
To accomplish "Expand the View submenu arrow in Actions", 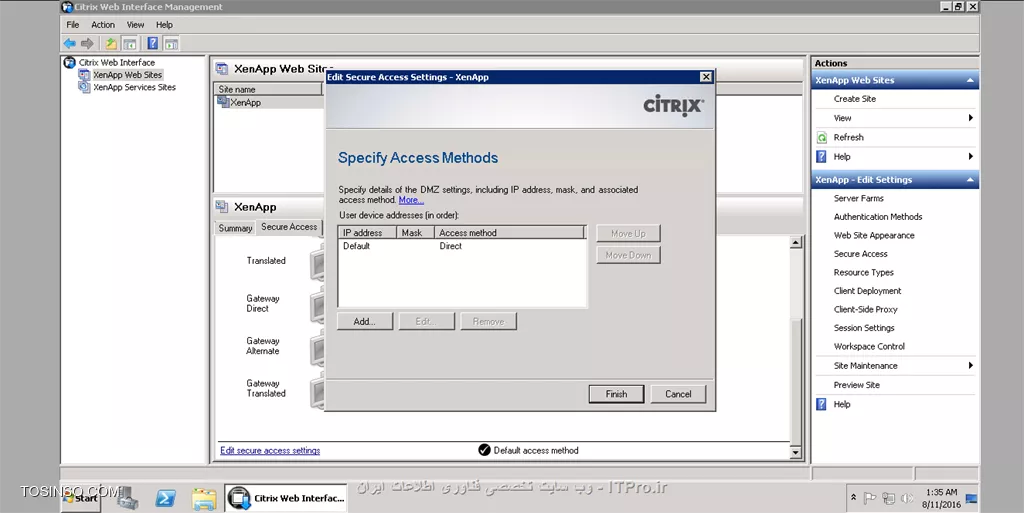I will (x=970, y=118).
